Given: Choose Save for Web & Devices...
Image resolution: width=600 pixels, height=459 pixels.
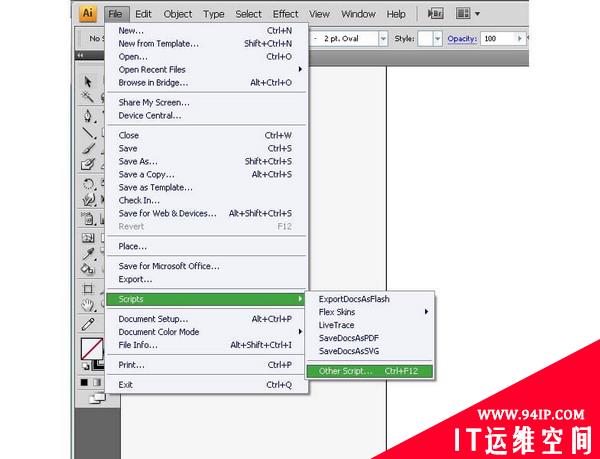Looking at the screenshot, I should (206, 213).
